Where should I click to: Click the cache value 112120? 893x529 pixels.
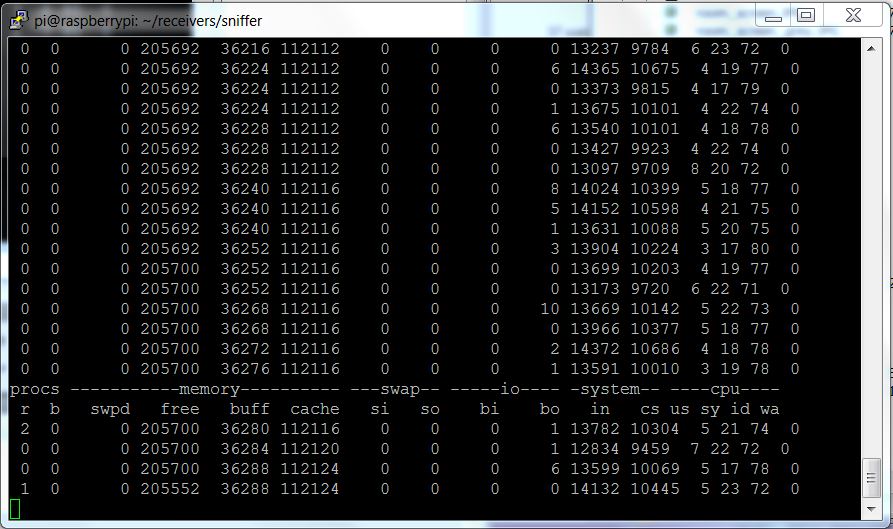click(x=310, y=449)
